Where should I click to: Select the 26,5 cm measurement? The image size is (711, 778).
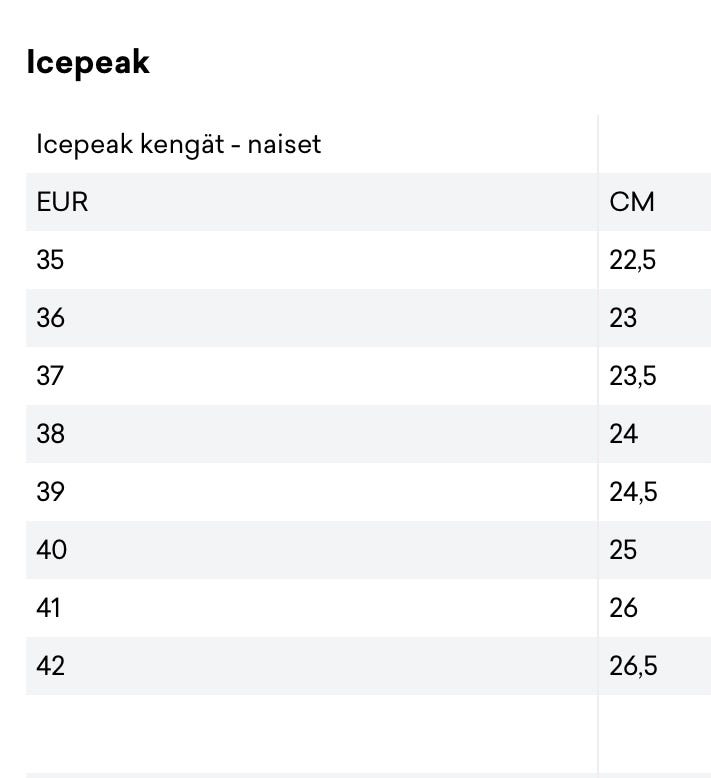click(633, 666)
